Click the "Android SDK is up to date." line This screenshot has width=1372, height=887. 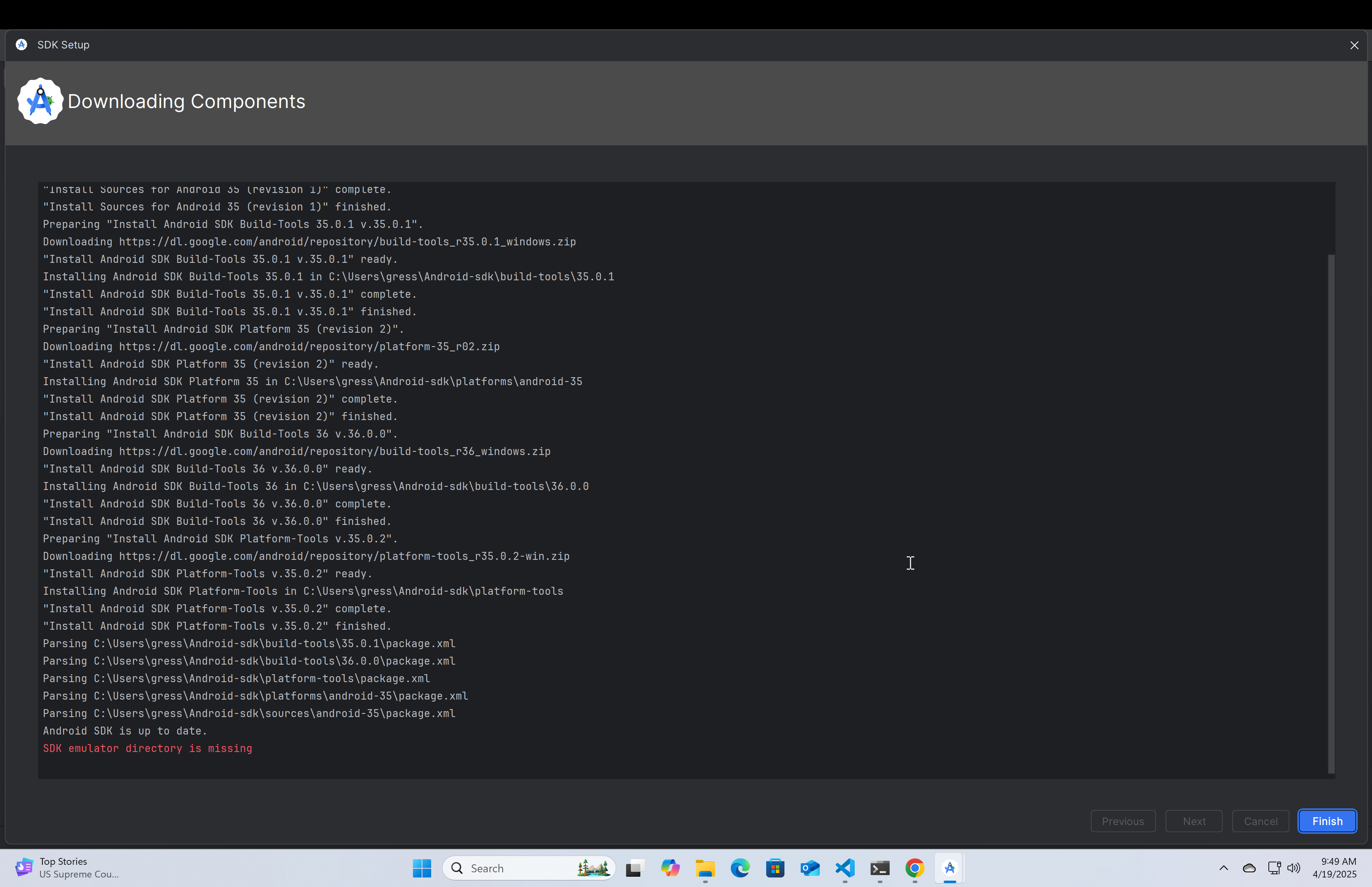coord(125,731)
